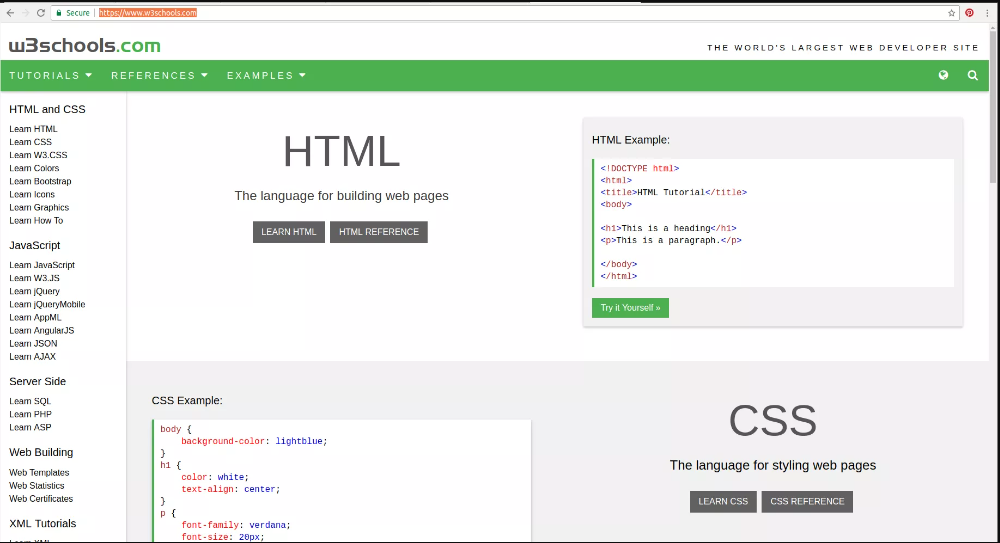This screenshot has height=543, width=1000.
Task: Click the JavaScript sidebar heading
Action: tap(34, 245)
